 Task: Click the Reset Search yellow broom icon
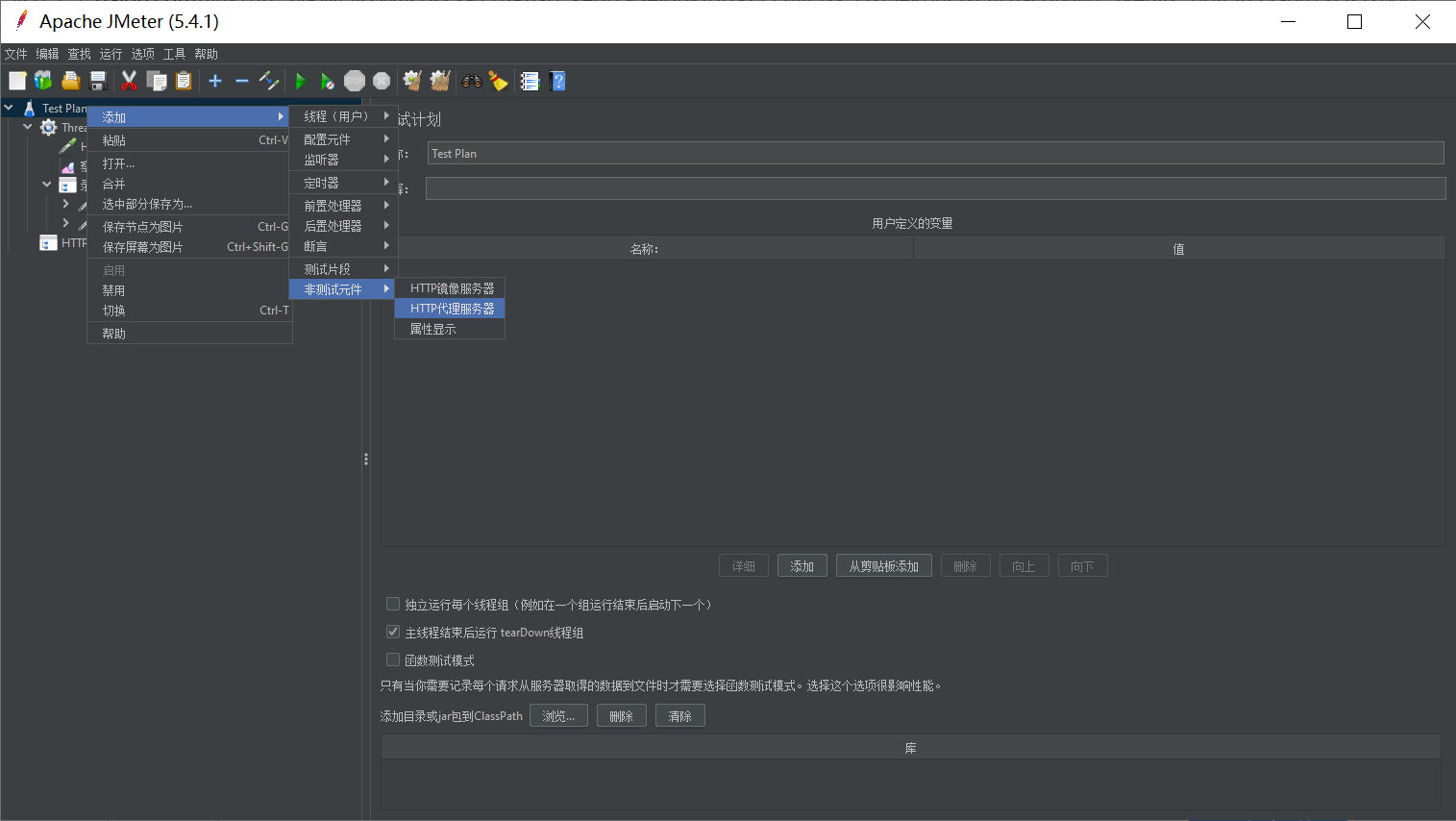498,81
